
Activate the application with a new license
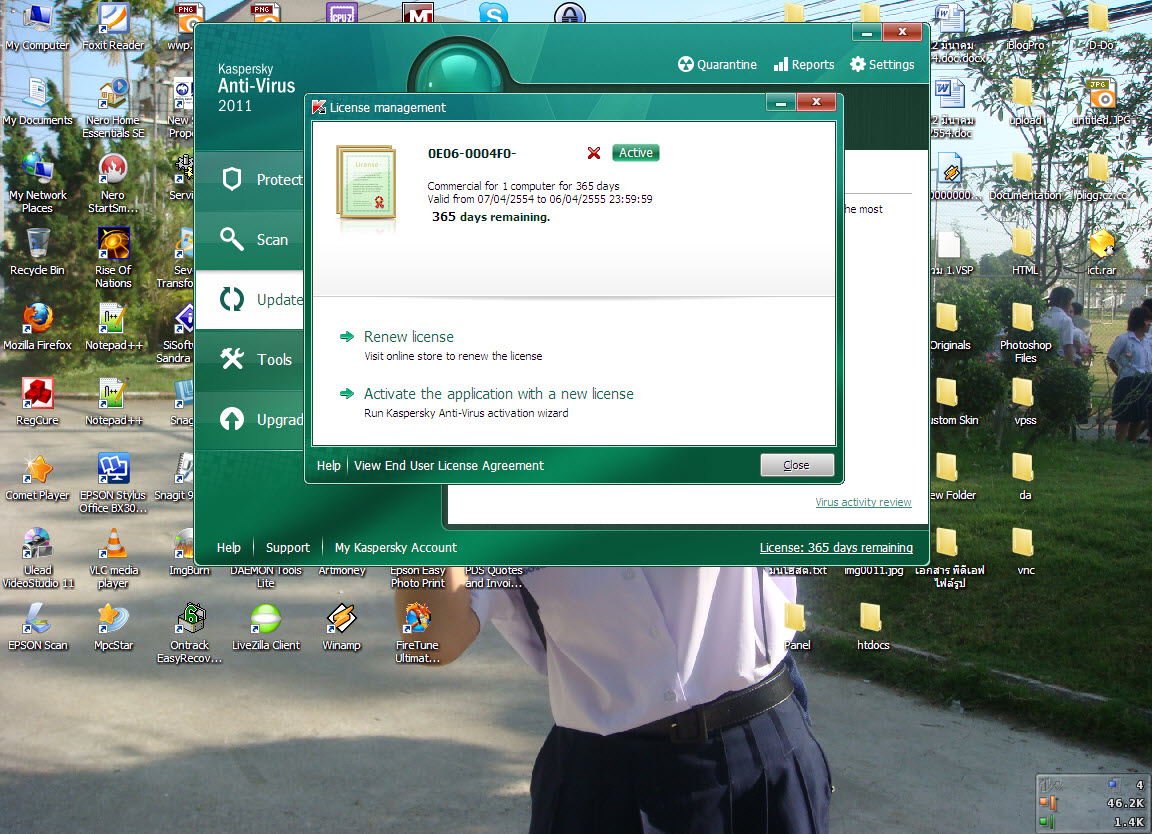point(498,394)
